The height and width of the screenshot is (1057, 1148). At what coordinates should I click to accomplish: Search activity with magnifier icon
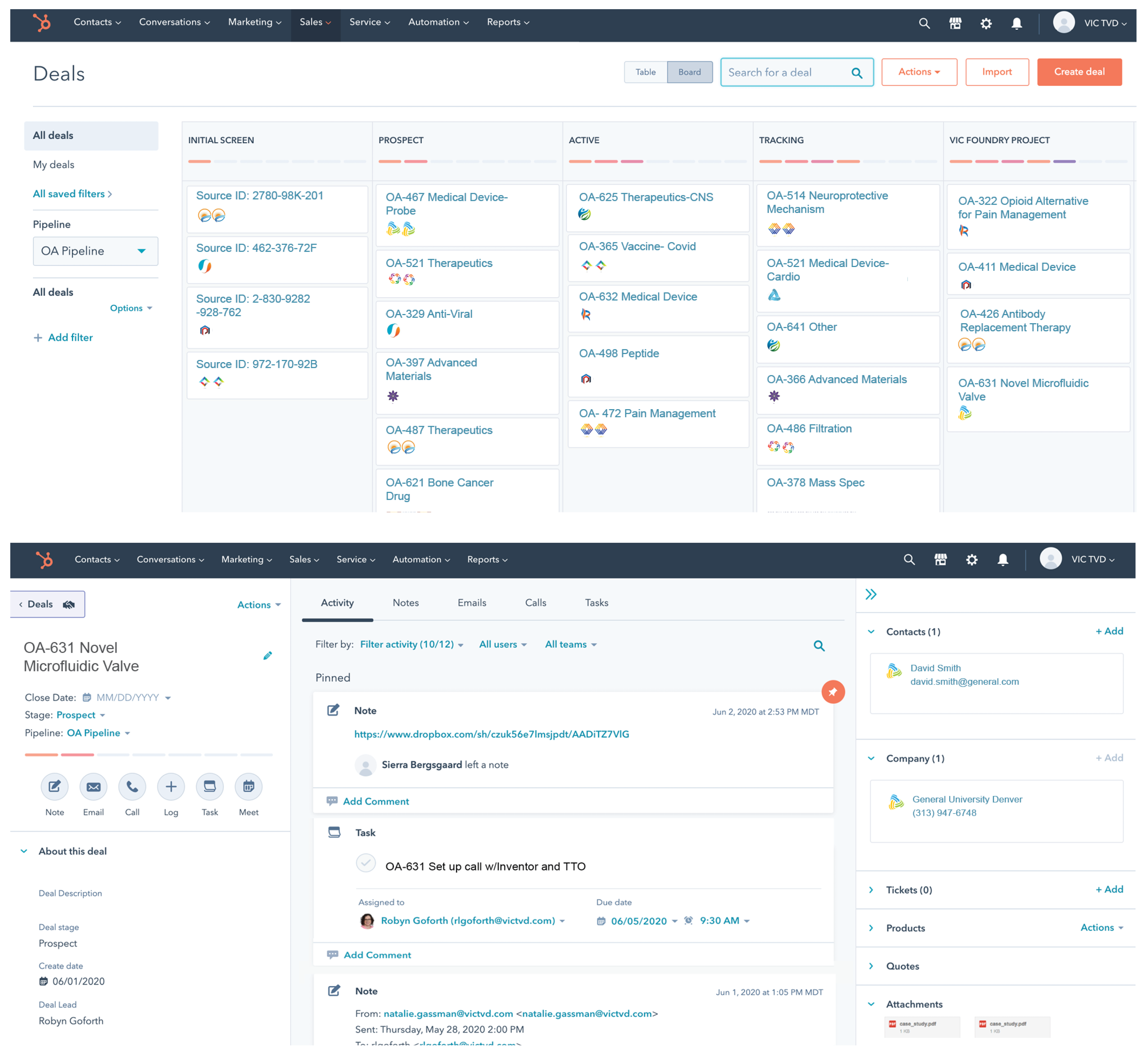coord(819,646)
